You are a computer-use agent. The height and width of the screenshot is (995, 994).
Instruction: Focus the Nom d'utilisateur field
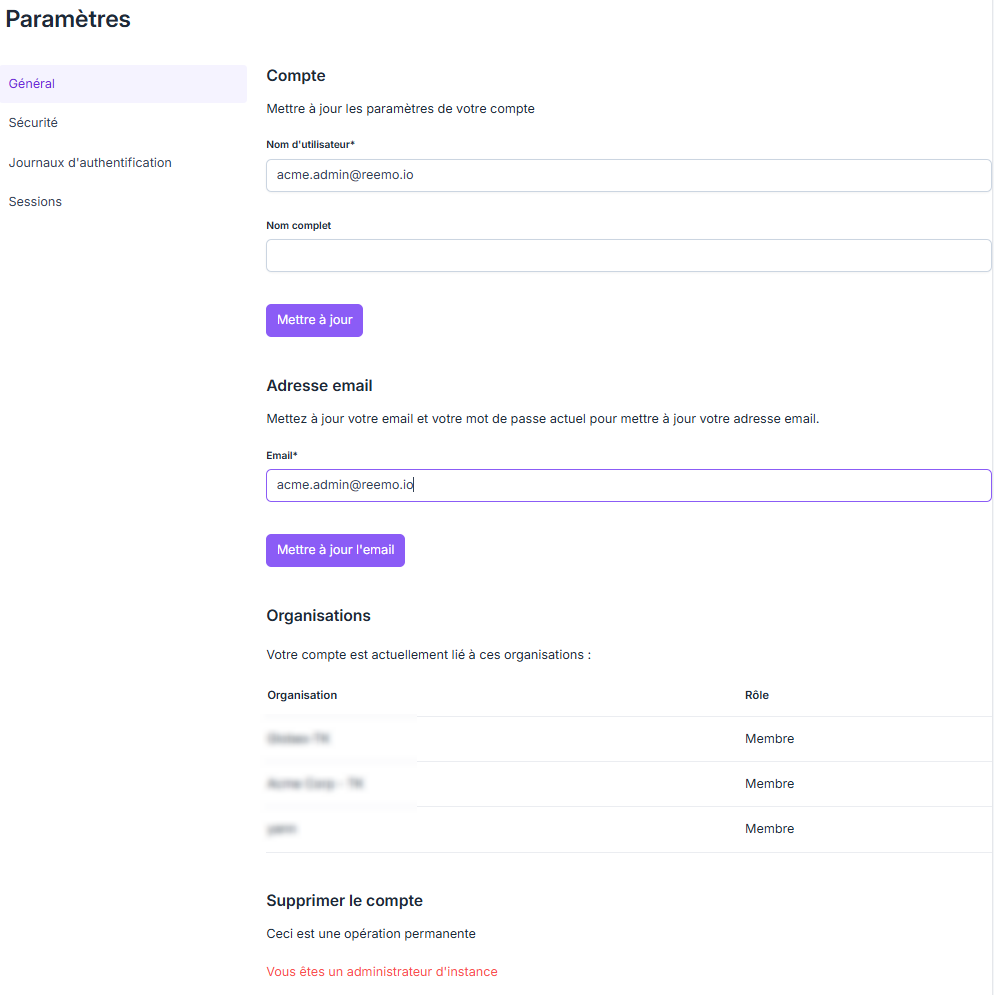(628, 175)
